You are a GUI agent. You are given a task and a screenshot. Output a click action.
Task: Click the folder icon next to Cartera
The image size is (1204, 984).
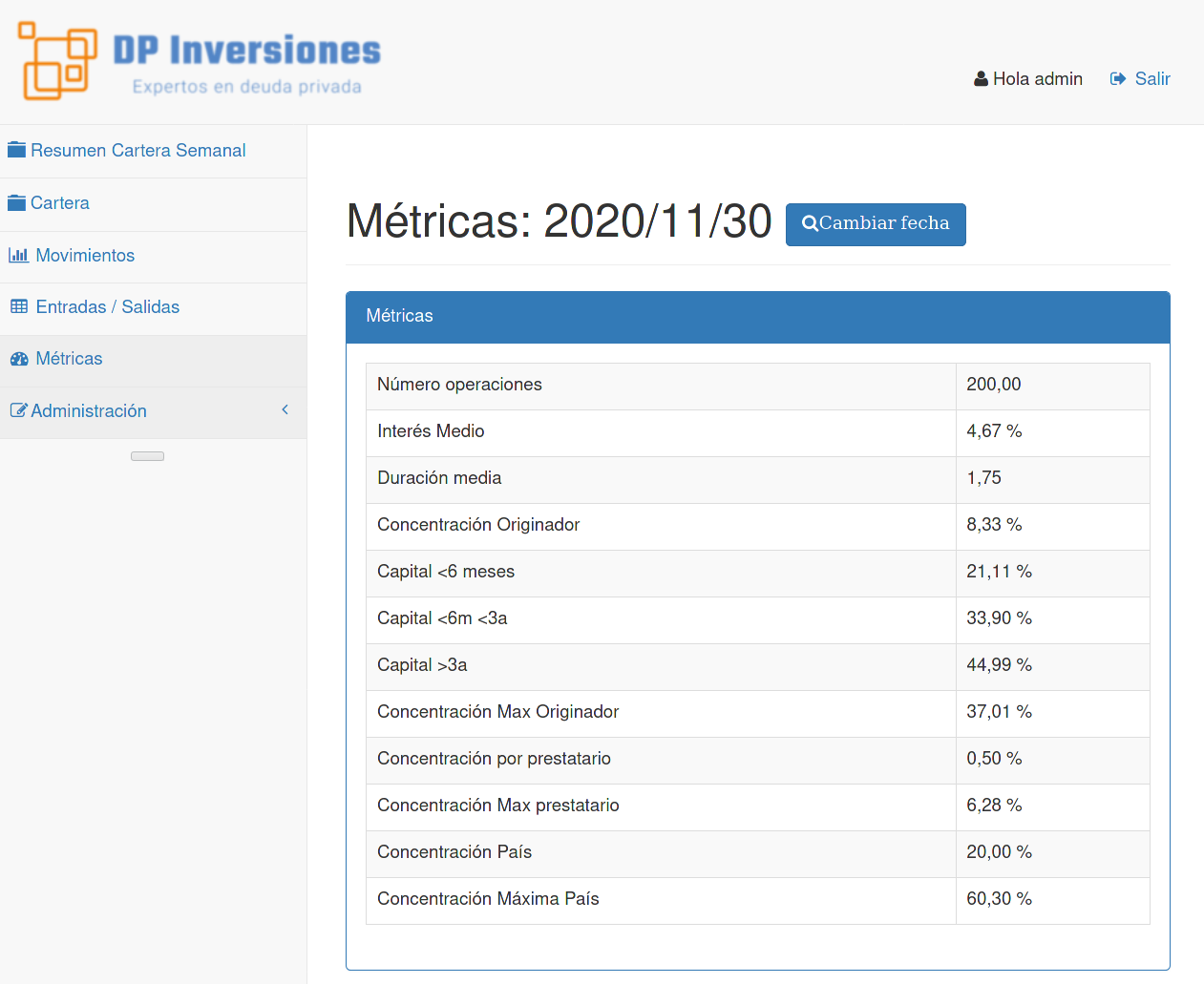[16, 202]
